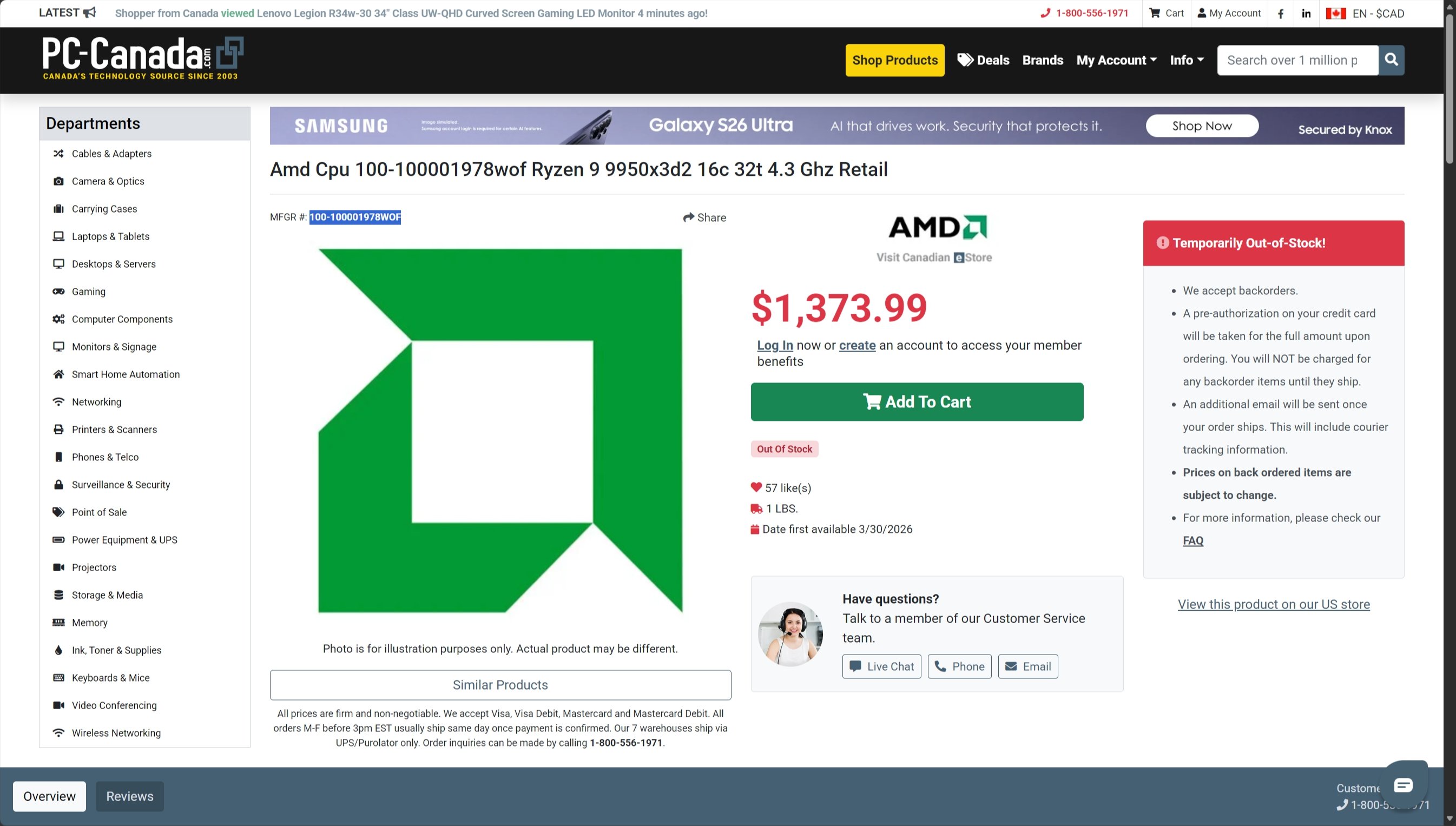
Task: Open View this product on our US store
Action: (x=1273, y=604)
